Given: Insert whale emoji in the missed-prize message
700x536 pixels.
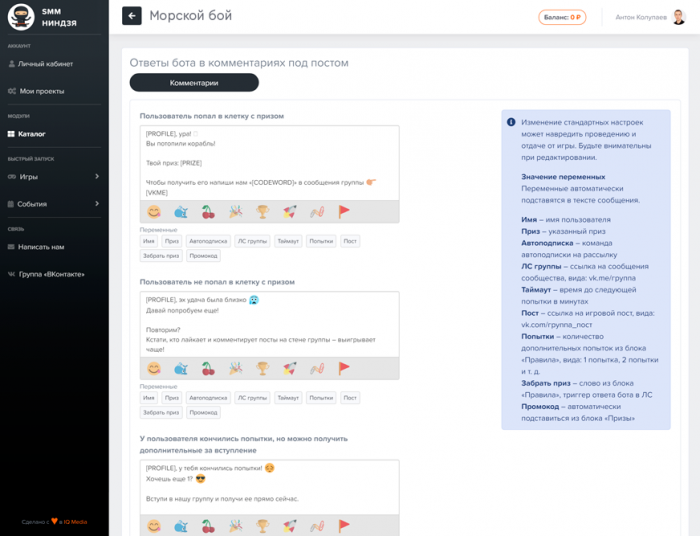Looking at the screenshot, I should point(181,368).
